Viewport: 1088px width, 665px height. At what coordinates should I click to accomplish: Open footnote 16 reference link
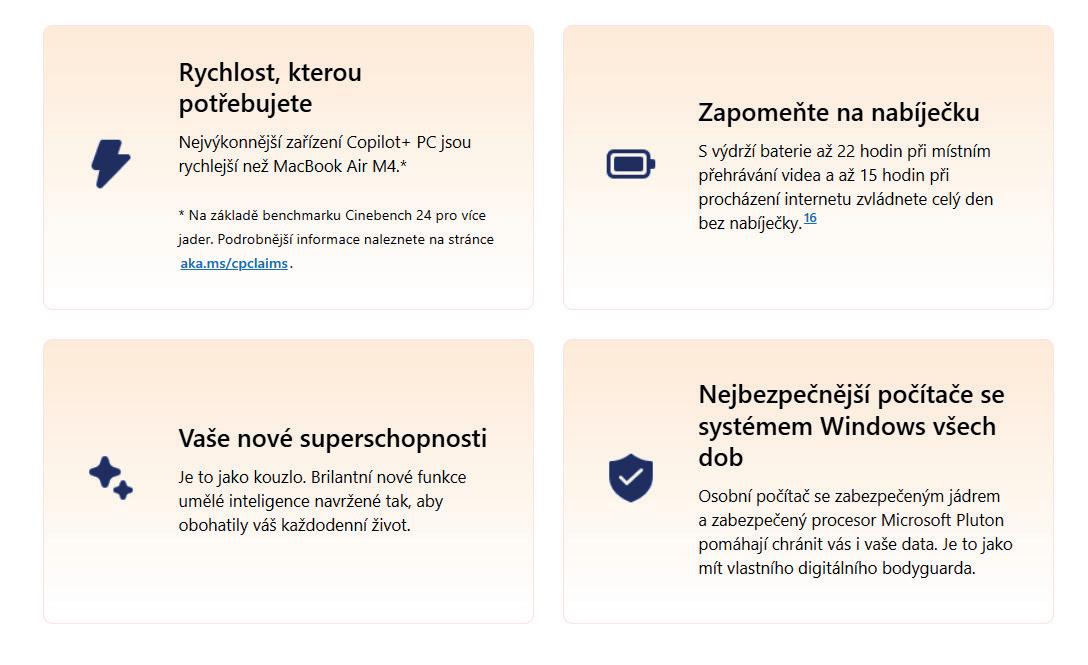810,218
